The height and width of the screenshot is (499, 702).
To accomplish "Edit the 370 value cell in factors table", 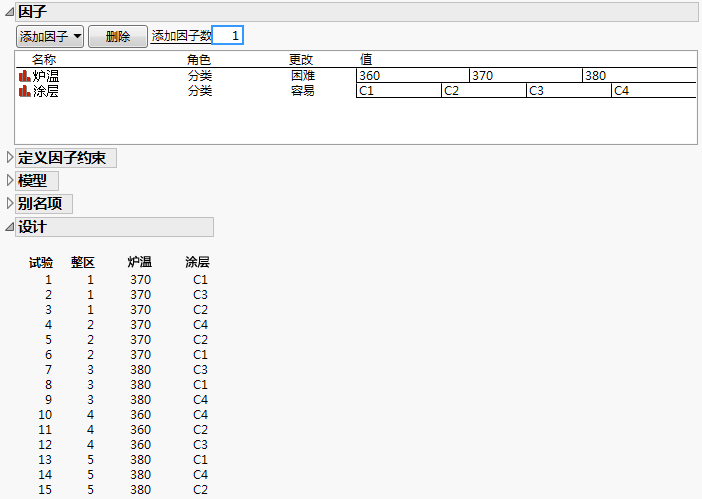I will 526,76.
